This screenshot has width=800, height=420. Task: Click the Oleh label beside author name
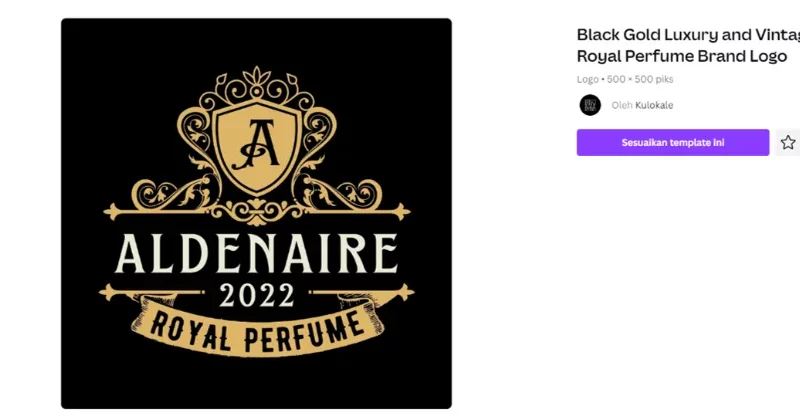[622, 105]
